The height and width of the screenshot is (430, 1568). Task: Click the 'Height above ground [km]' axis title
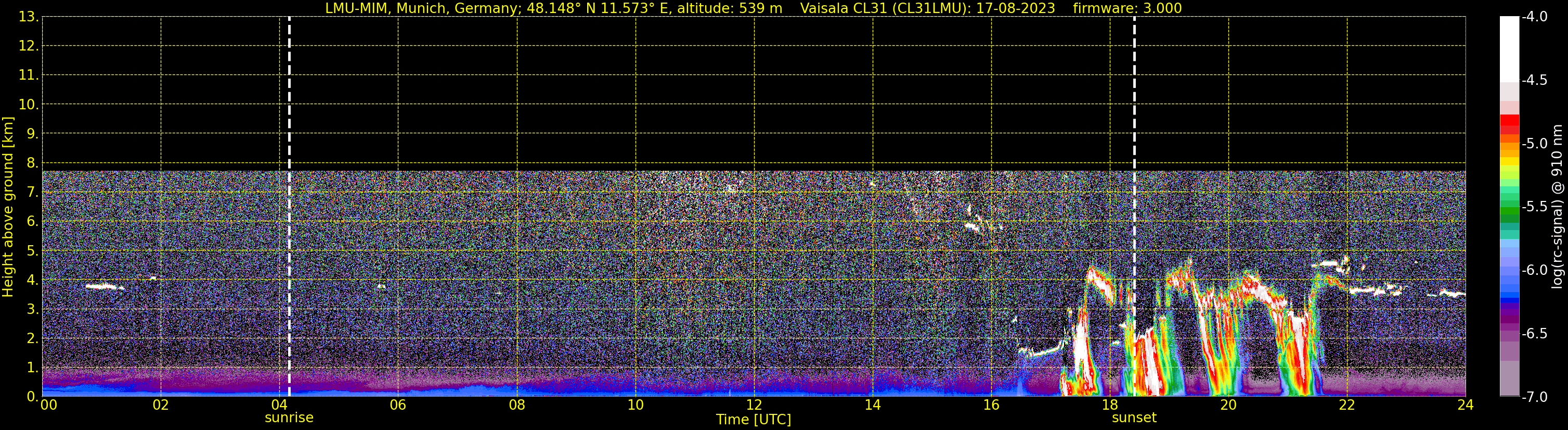[x=8, y=207]
